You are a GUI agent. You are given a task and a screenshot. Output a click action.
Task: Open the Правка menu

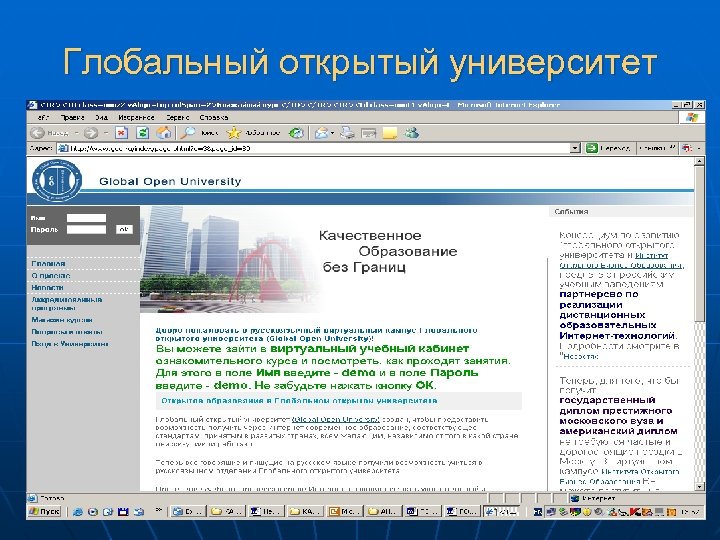click(x=73, y=118)
